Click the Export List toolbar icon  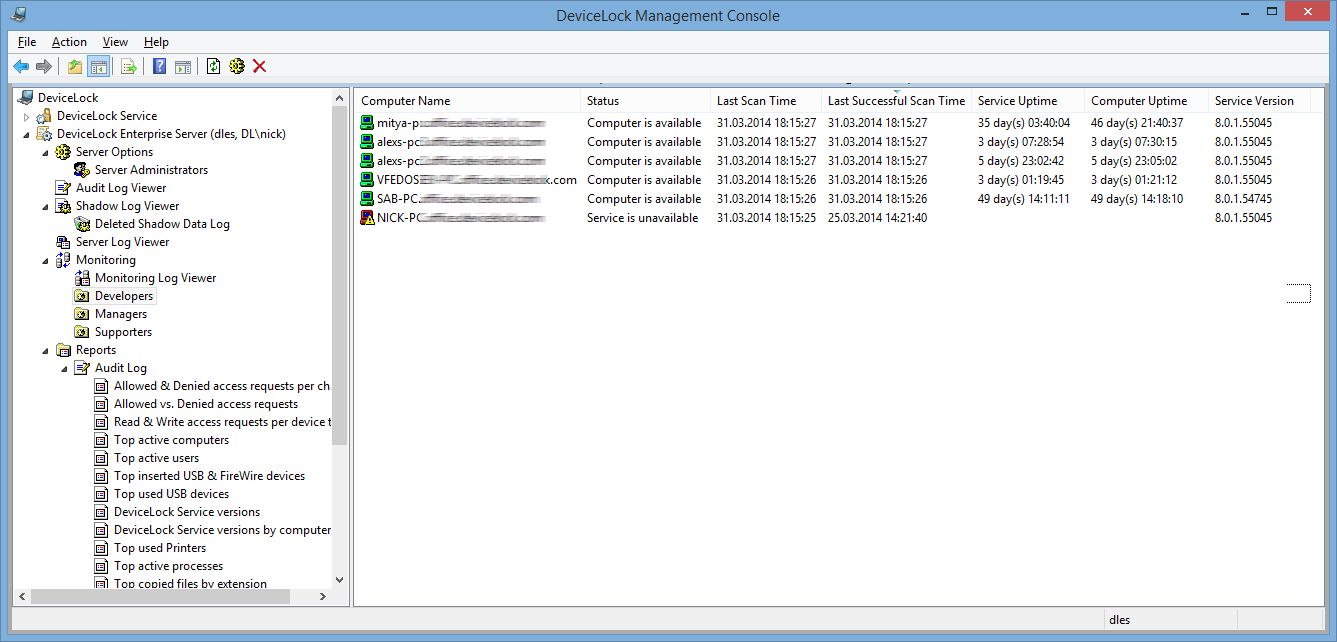(x=128, y=66)
